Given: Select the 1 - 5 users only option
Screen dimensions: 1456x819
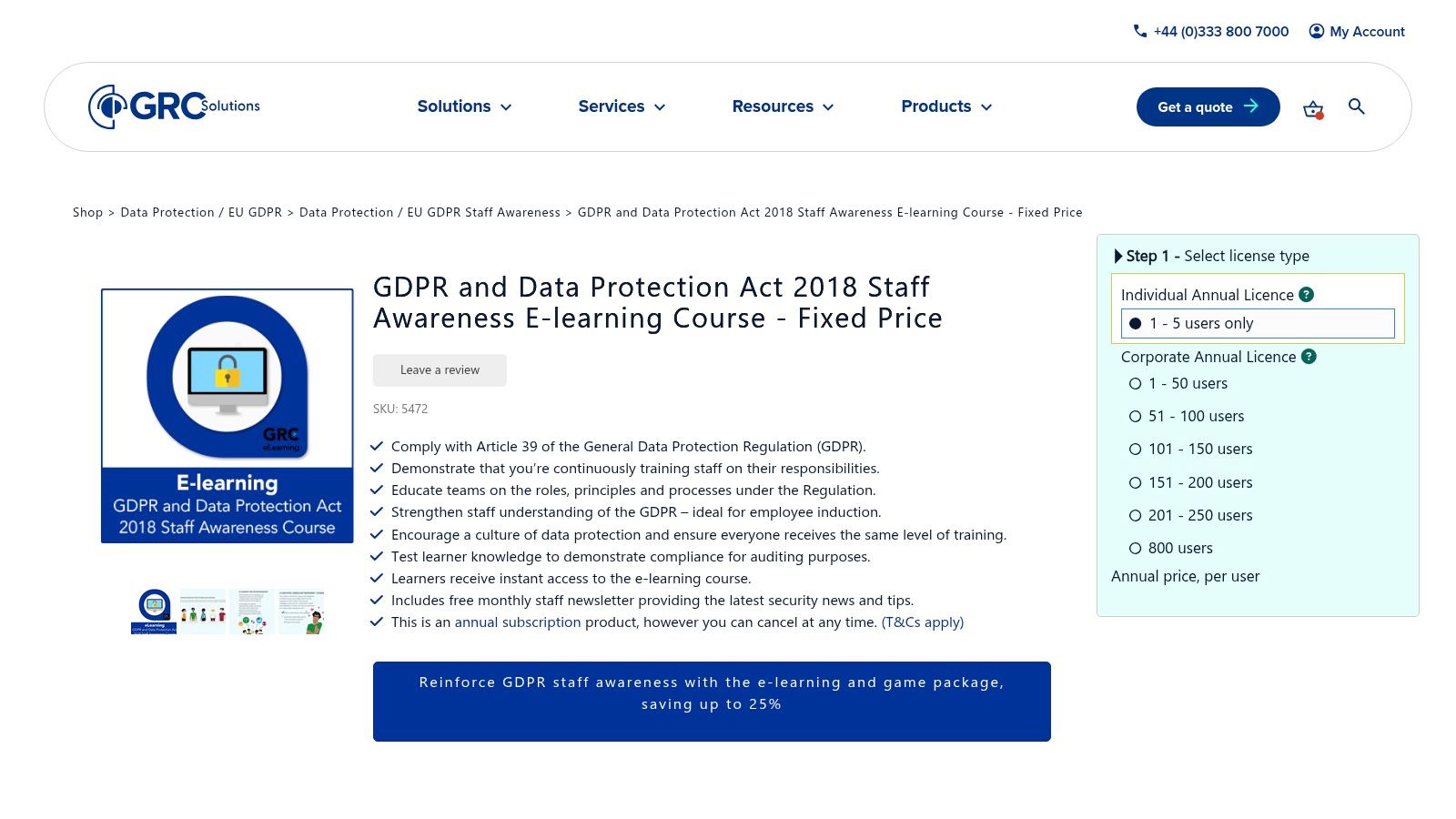Looking at the screenshot, I should tap(1134, 323).
